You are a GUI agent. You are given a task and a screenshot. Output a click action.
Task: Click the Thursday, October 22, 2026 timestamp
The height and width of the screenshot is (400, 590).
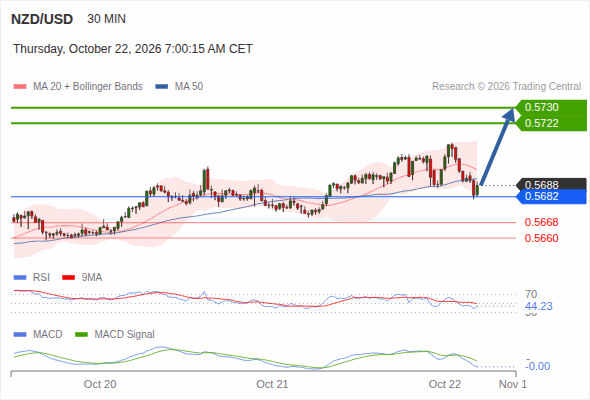pyautogui.click(x=133, y=49)
